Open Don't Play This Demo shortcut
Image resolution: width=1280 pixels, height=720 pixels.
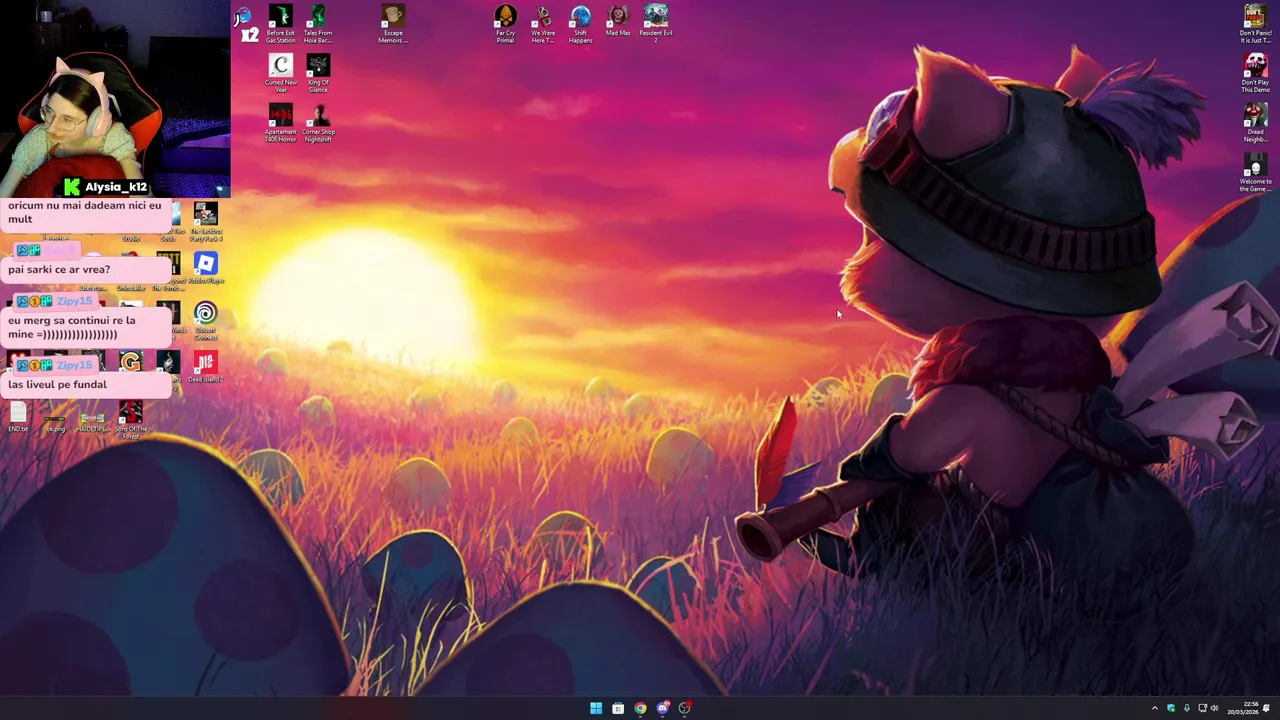point(1255,73)
